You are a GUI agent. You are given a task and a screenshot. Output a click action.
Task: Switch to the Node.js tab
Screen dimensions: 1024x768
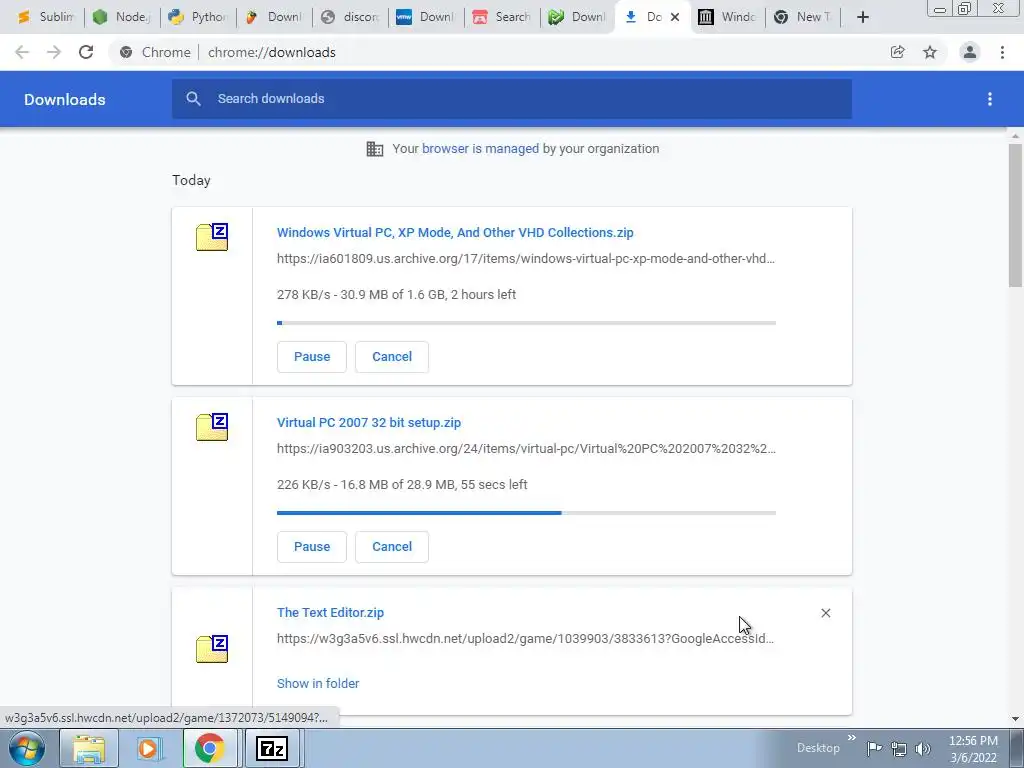[x=121, y=17]
